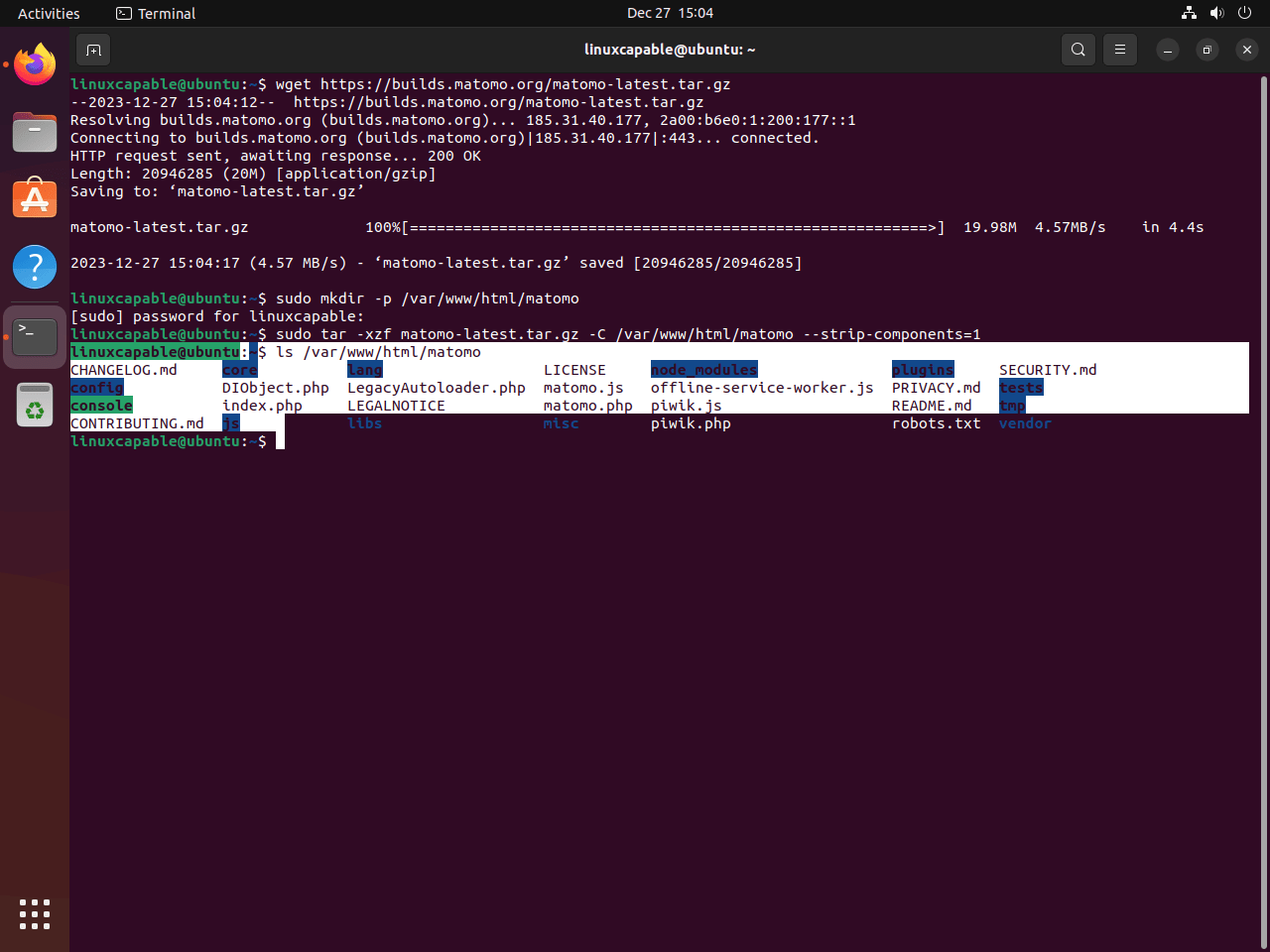This screenshot has width=1270, height=952.
Task: Click PRIVACY.md in the listing
Action: tap(937, 388)
